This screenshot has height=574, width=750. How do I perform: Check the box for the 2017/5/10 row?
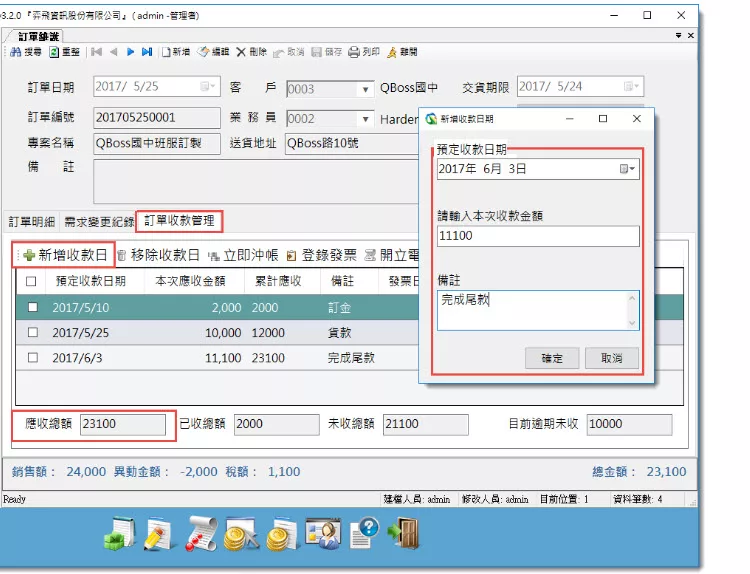pyautogui.click(x=32, y=308)
